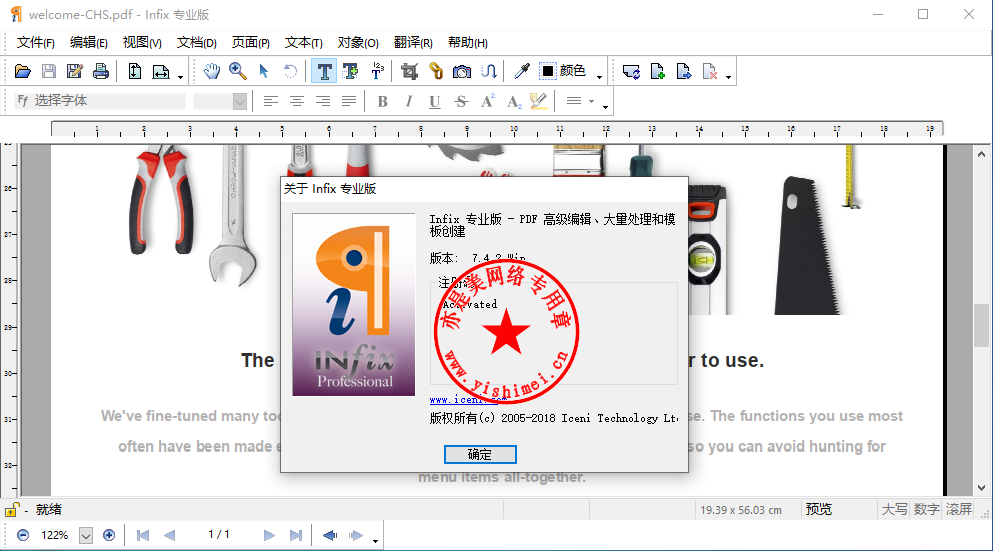Go to the last page
The image size is (993, 551).
[x=296, y=535]
